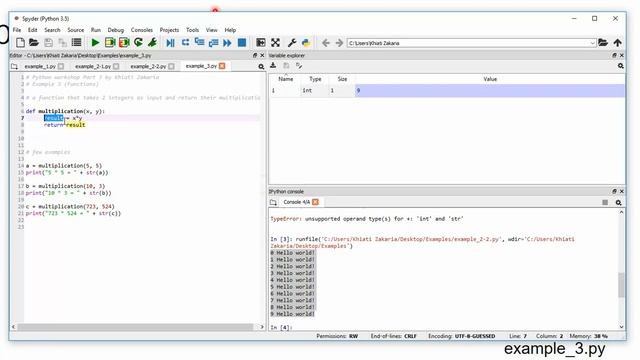
Task: Open the PYTHONPATH manager Python icon
Action: pos(306,42)
